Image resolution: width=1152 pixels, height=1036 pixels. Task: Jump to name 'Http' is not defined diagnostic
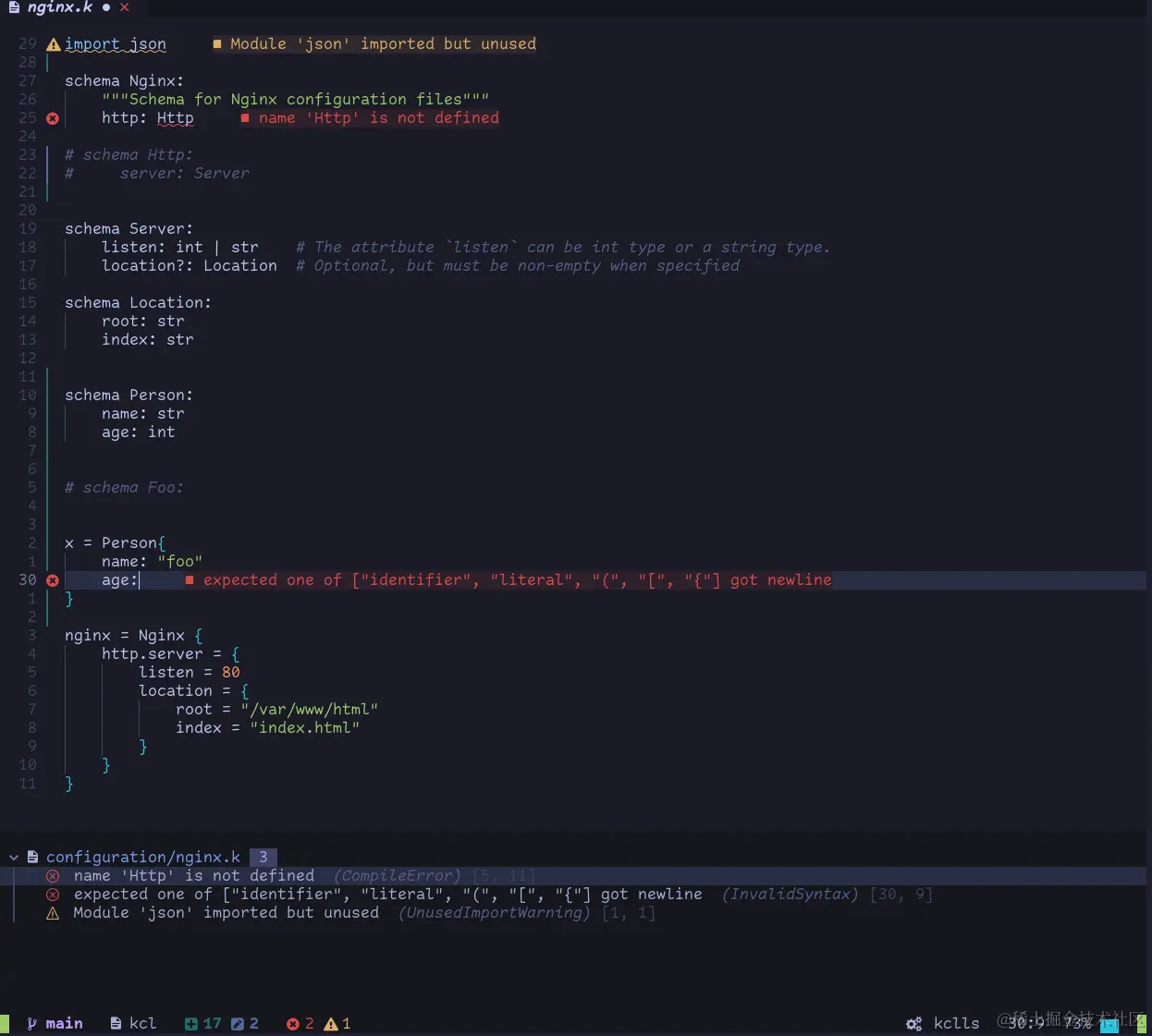coord(194,876)
